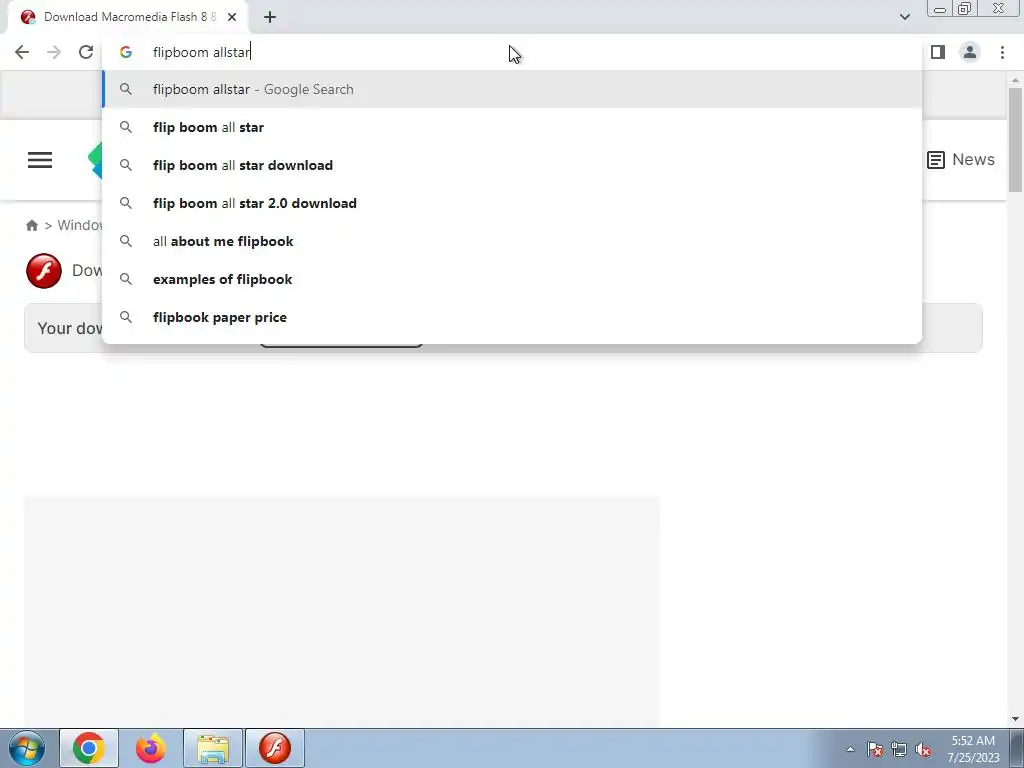Reload the current page

pos(86,52)
